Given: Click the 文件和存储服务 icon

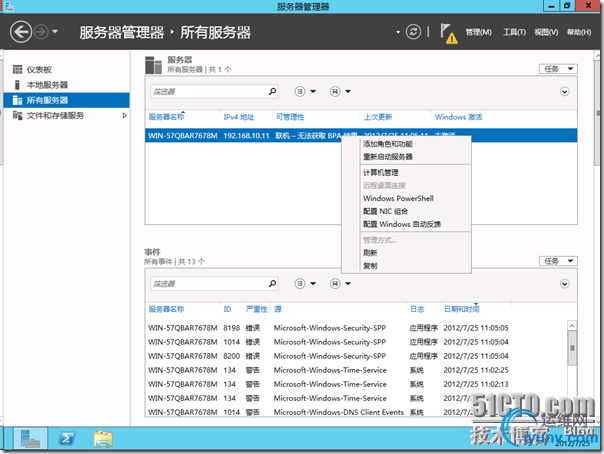Looking at the screenshot, I should [x=17, y=116].
